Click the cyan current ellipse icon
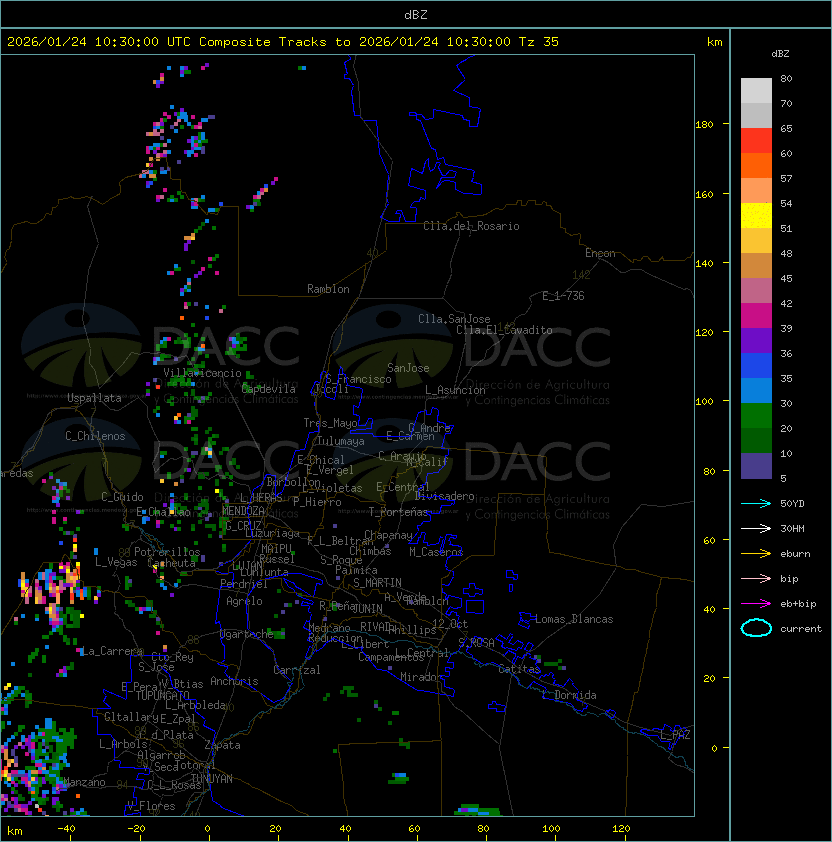The image size is (832, 842). tap(756, 628)
